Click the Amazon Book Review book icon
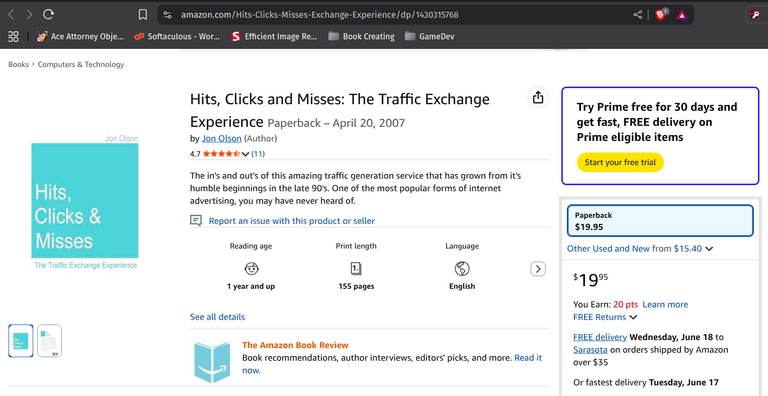The height and width of the screenshot is (396, 768). click(x=212, y=362)
